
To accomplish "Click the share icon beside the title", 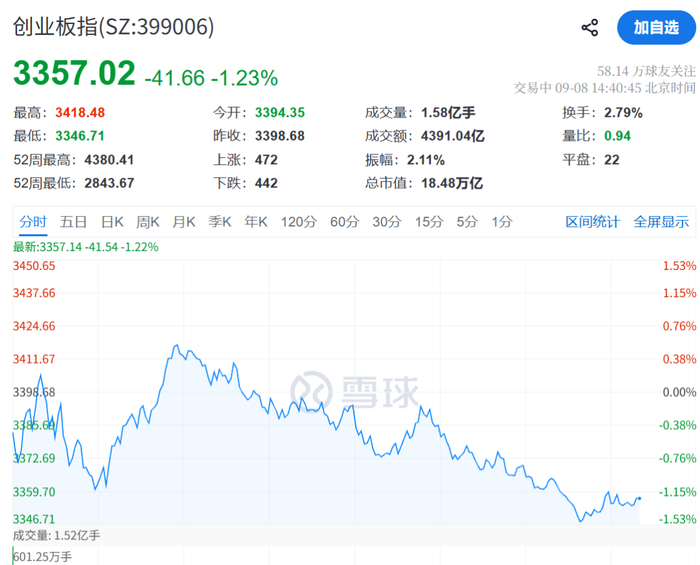I will (x=590, y=28).
